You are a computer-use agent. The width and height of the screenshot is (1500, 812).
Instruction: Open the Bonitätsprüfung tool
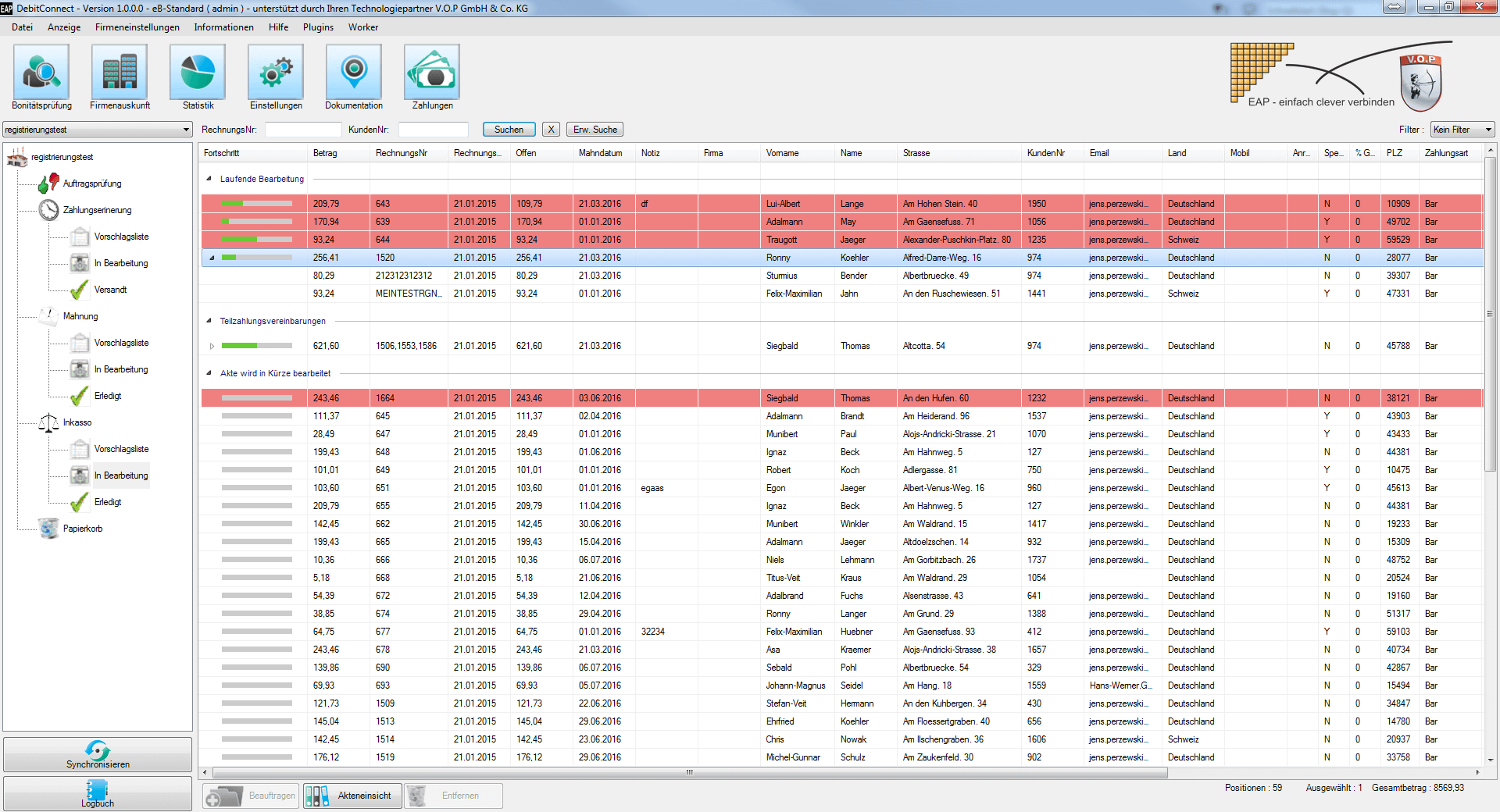(41, 72)
